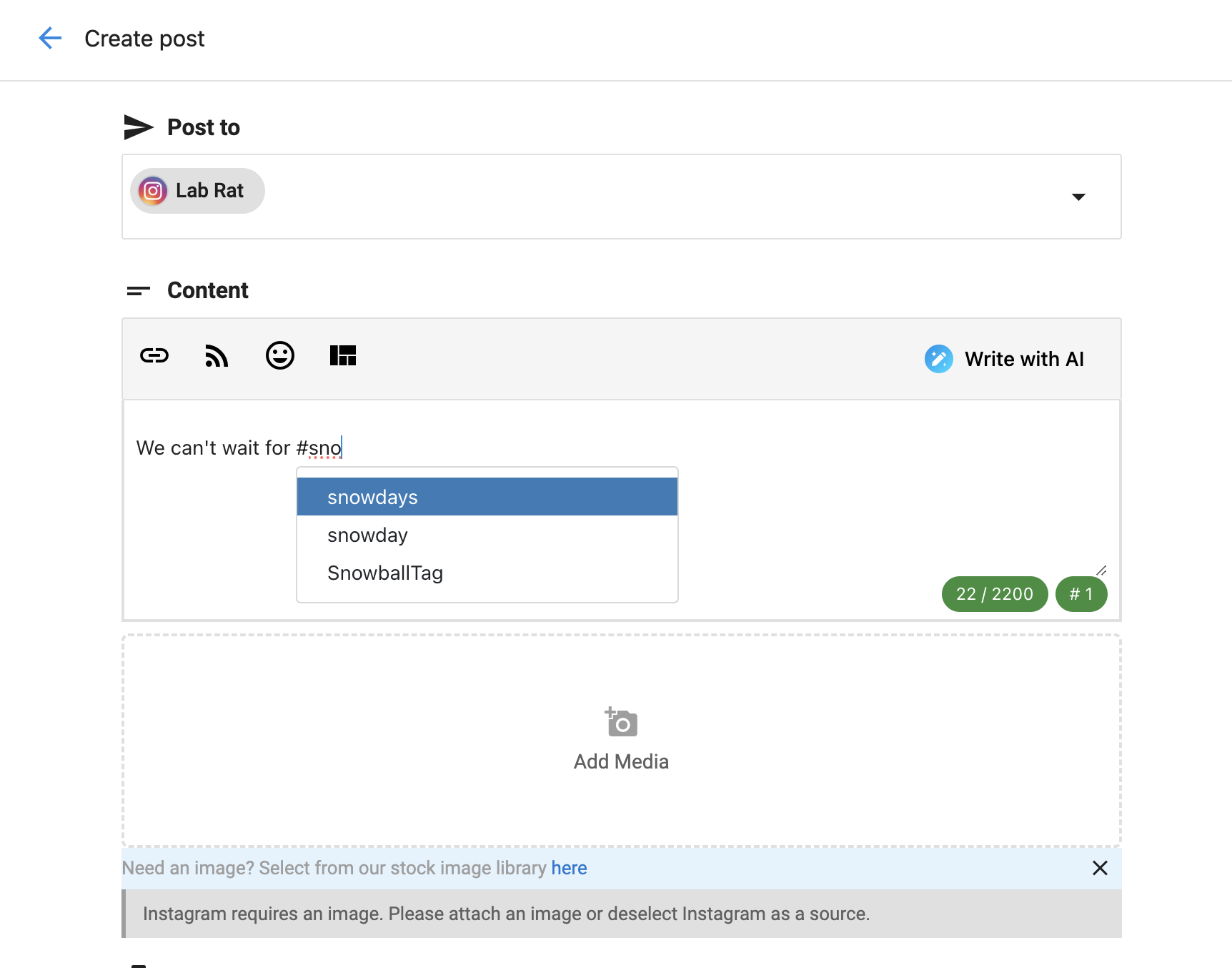Click the back arrow beside Create post
The width and height of the screenshot is (1232, 968).
coord(50,38)
